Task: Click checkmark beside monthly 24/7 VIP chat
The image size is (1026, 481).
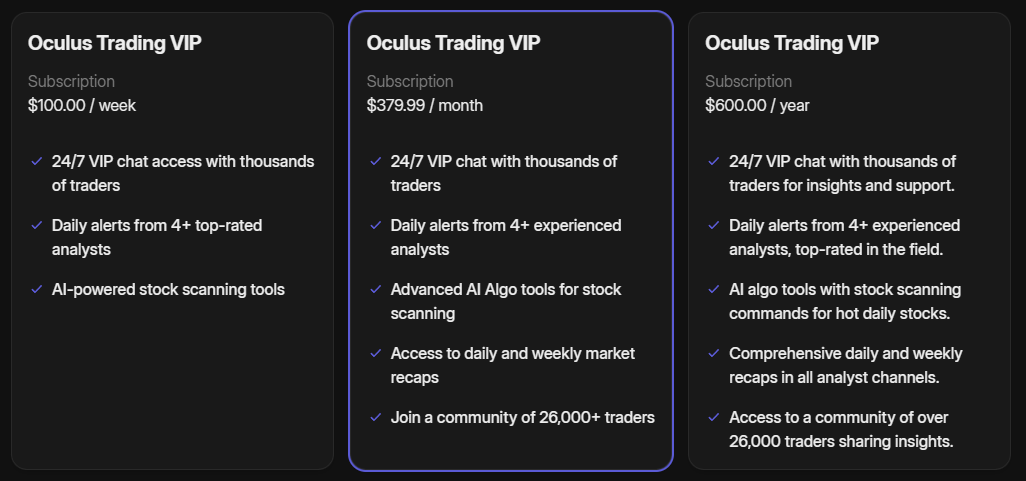Action: (375, 161)
